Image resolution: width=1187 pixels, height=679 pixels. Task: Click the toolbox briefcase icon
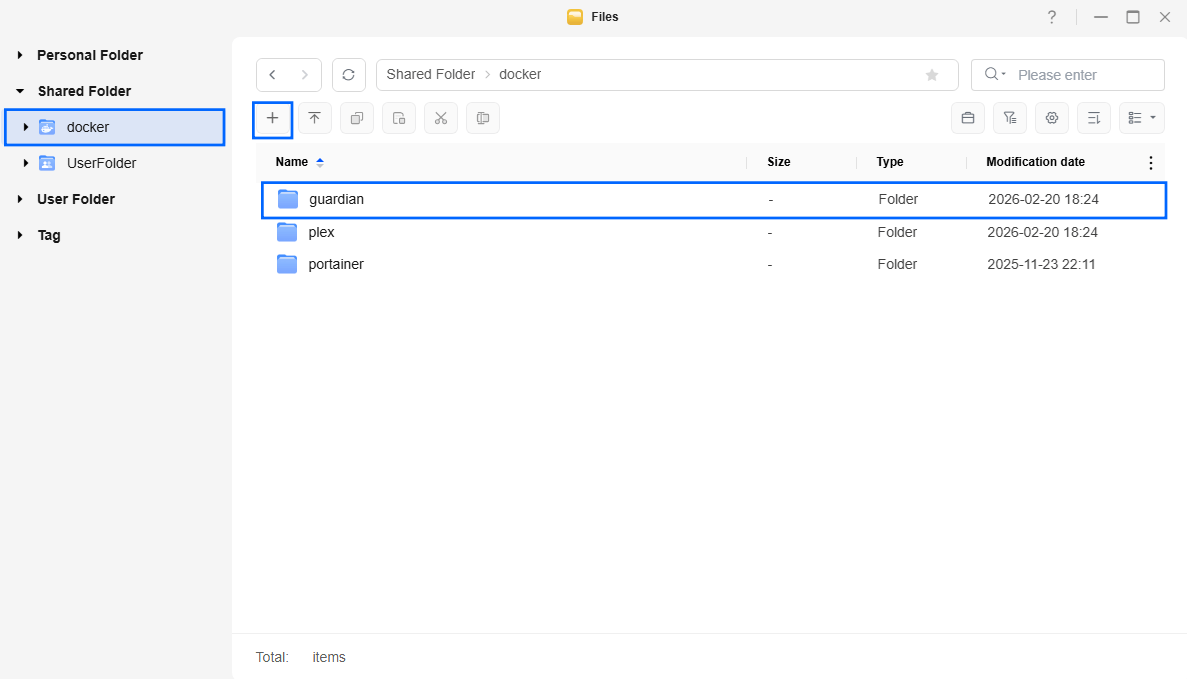[967, 118]
